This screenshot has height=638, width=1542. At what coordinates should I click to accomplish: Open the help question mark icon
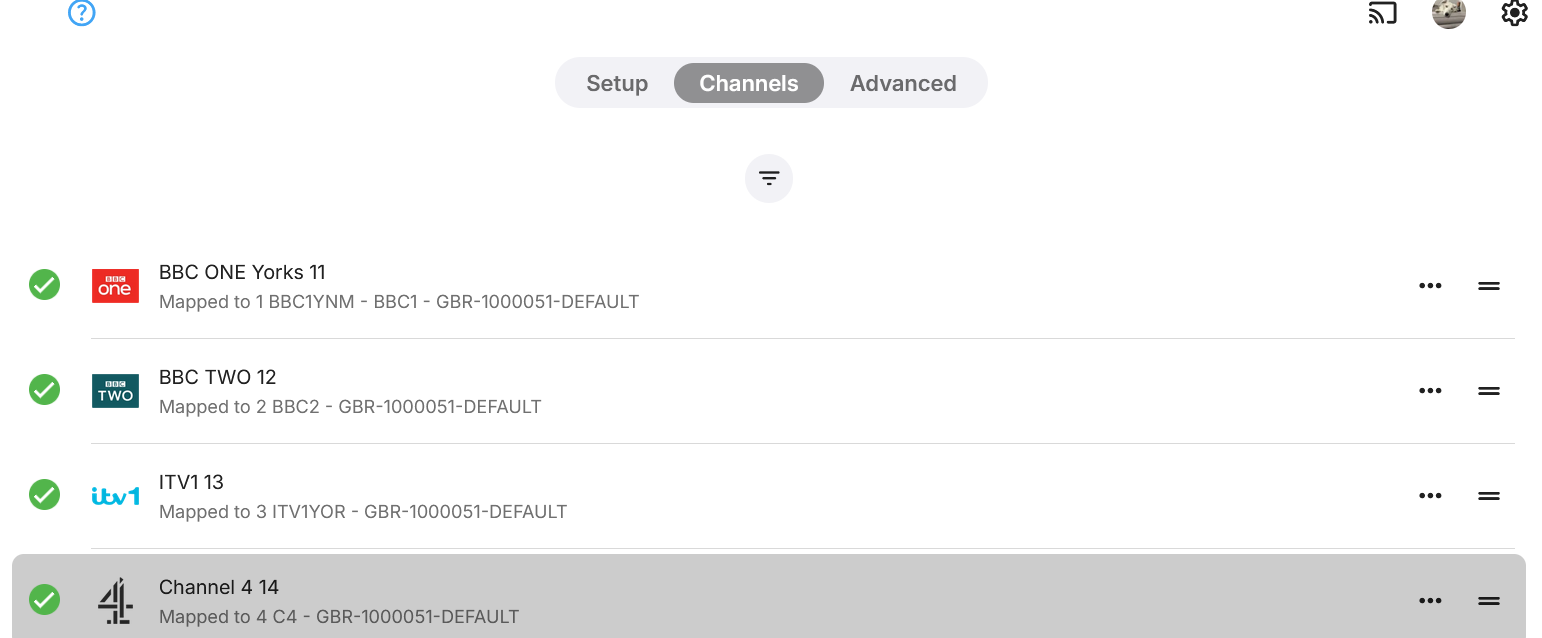tap(81, 13)
